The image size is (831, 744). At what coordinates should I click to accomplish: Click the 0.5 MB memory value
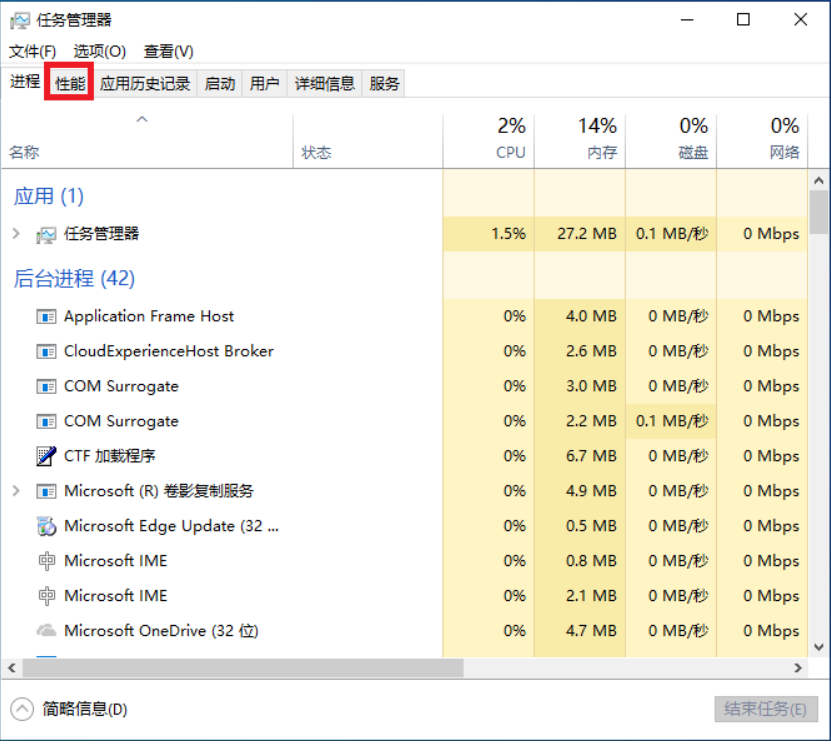tap(591, 526)
